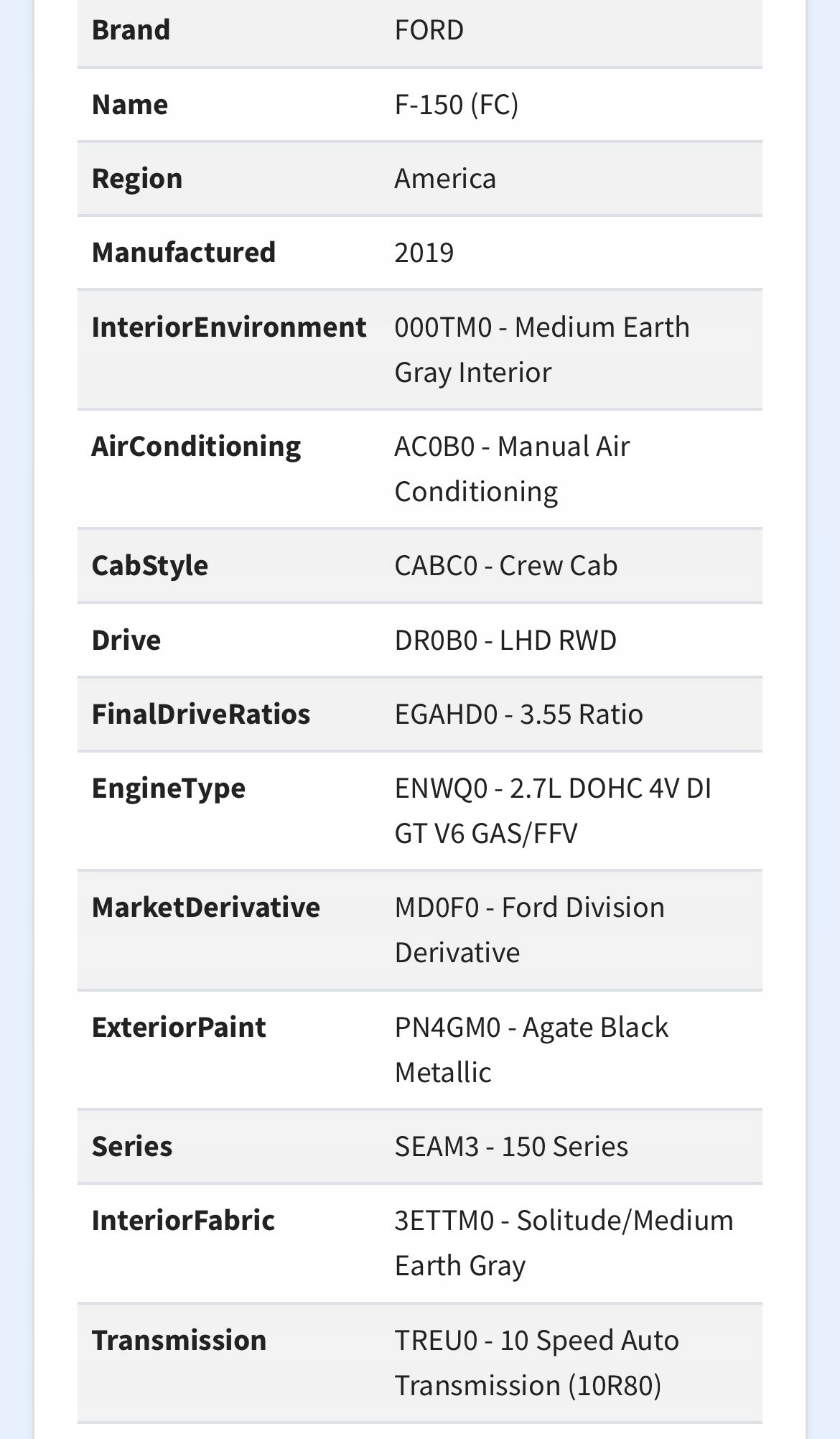Click the 2019 manufactured year
Viewport: 840px width, 1439px height.
click(x=424, y=253)
